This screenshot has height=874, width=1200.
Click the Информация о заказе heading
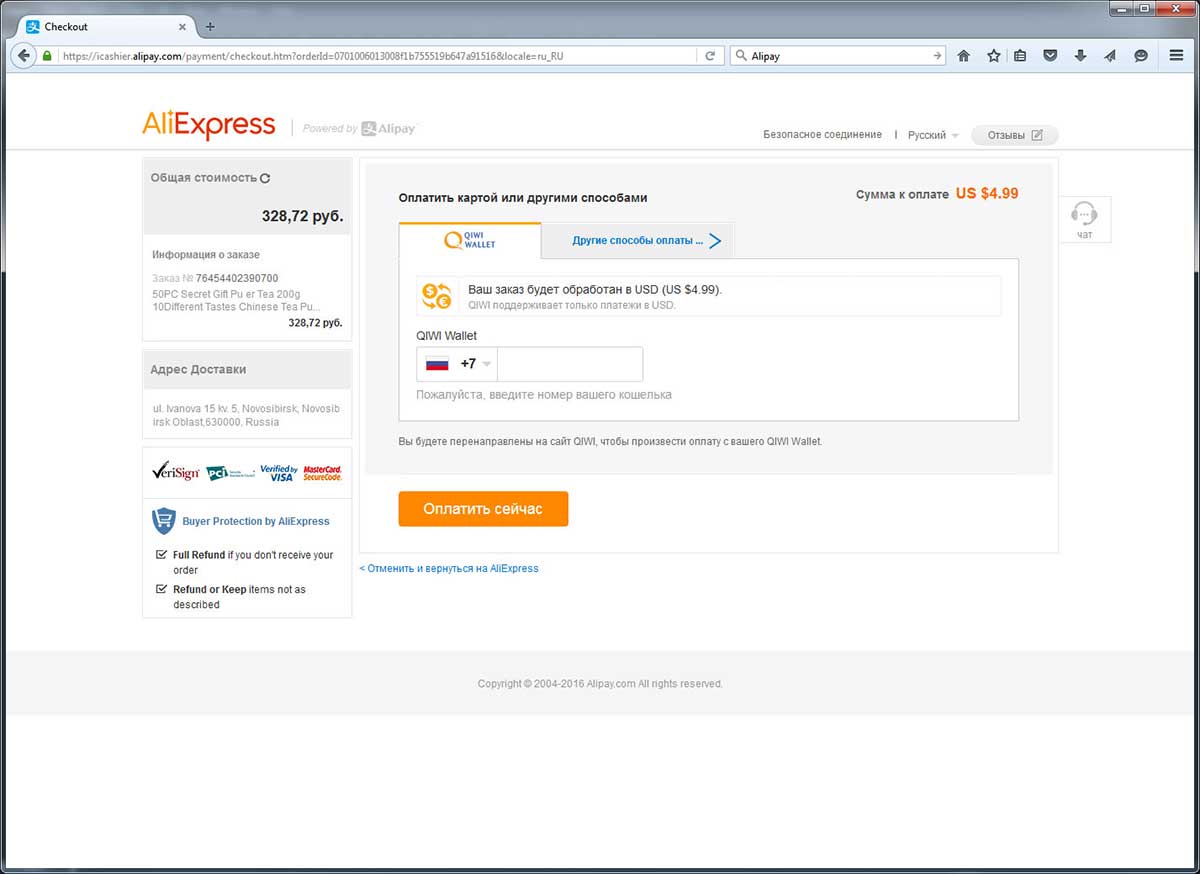[206, 254]
